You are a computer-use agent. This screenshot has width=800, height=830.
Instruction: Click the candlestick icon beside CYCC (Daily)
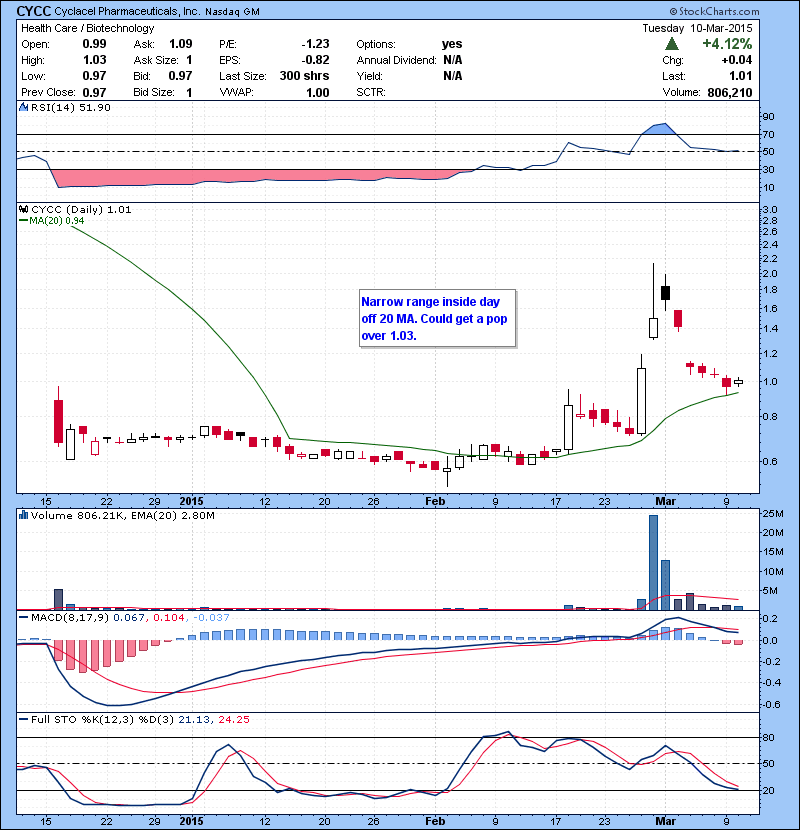tap(23, 210)
